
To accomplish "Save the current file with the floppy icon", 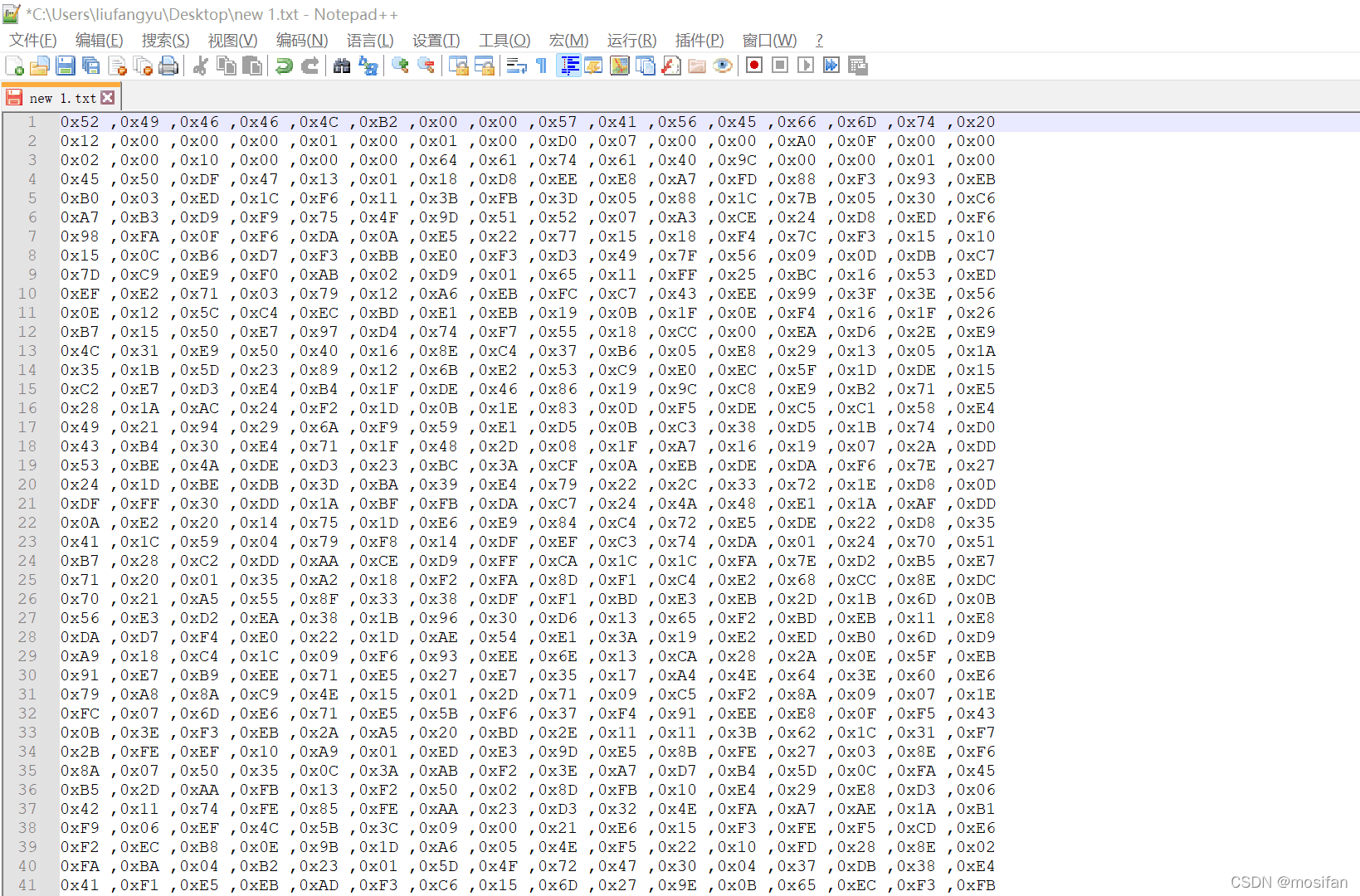I will tap(66, 66).
